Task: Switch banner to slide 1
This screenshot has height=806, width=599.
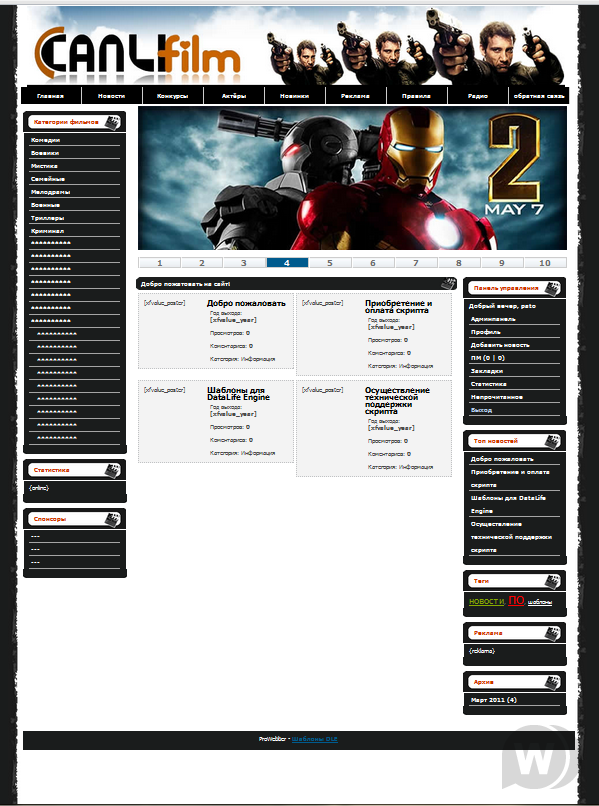Action: click(x=159, y=263)
